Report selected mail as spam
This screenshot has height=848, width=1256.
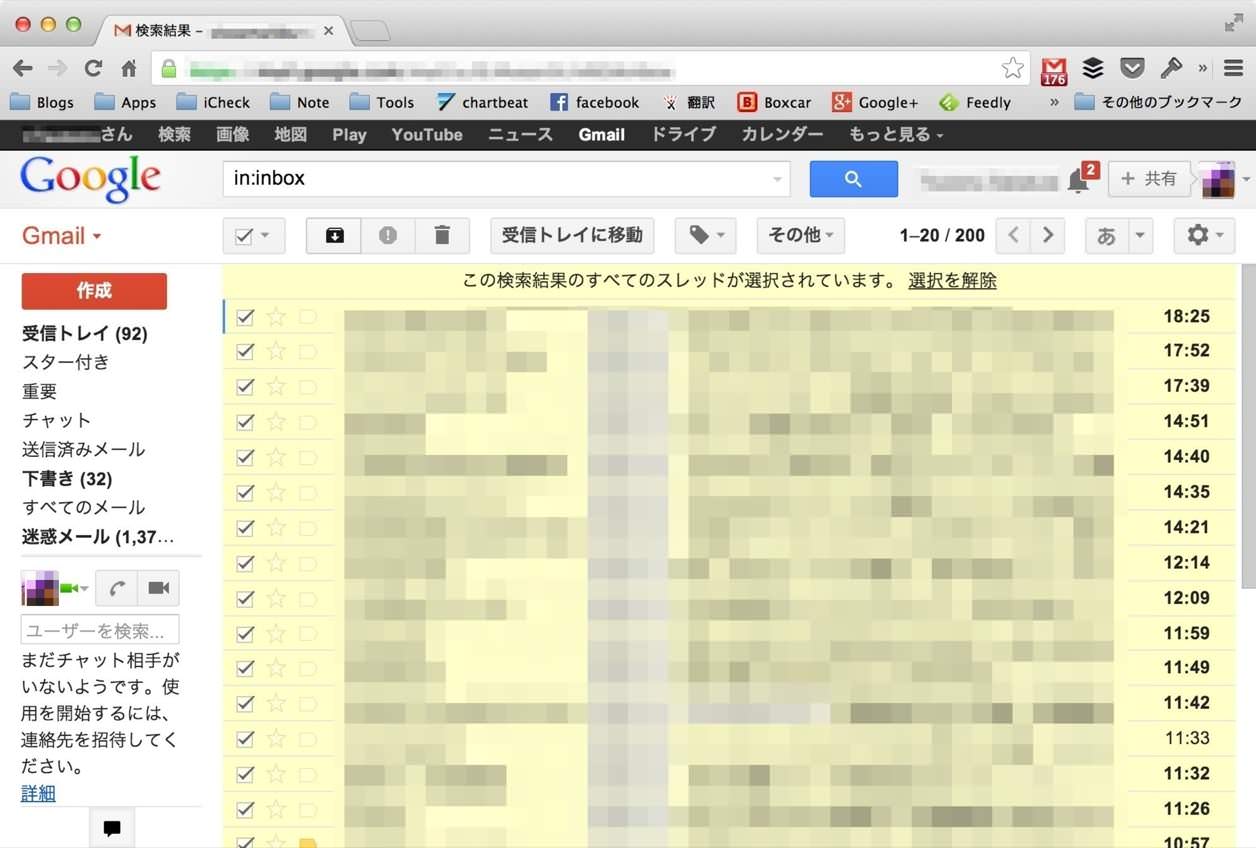[x=388, y=236]
